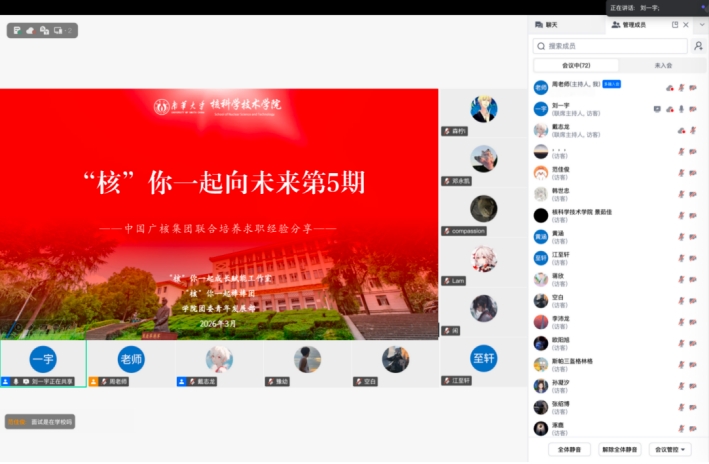This screenshot has height=464, width=709.
Task: Click the layout icon in top-left floating toolbar
Action: tap(57, 31)
